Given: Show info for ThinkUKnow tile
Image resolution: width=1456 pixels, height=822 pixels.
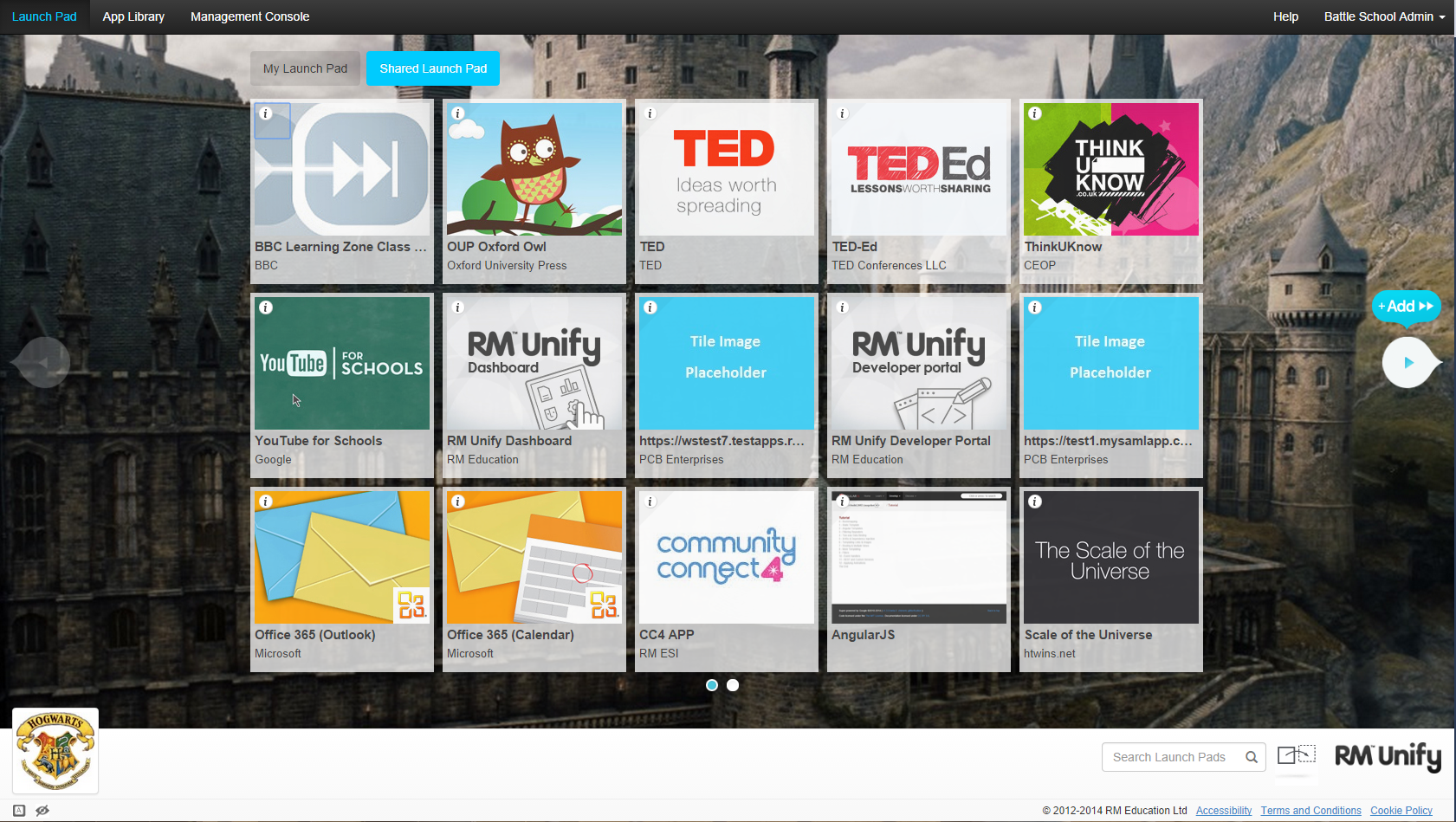Looking at the screenshot, I should (1035, 113).
